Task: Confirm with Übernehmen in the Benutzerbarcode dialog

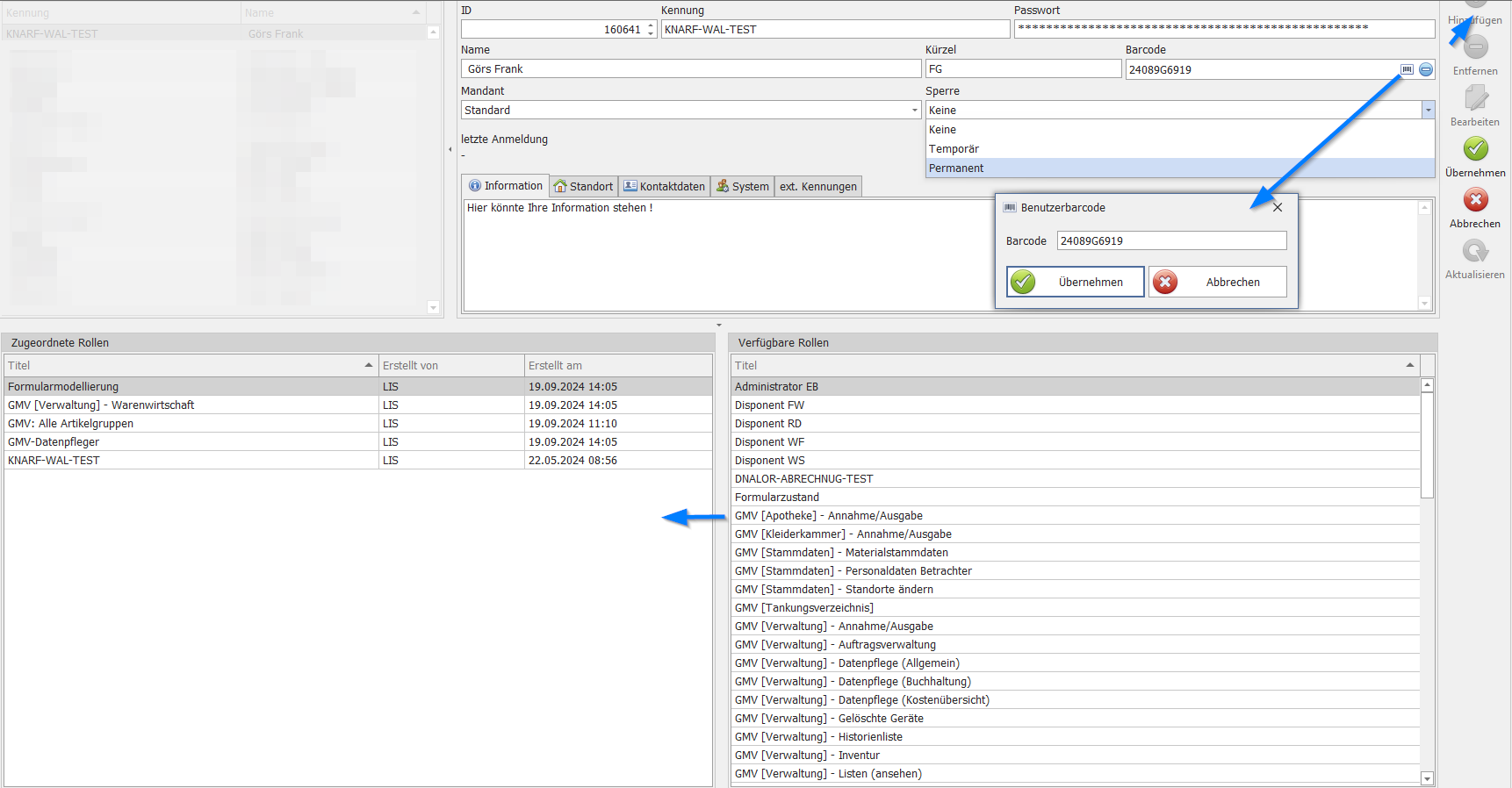Action: 1076,283
